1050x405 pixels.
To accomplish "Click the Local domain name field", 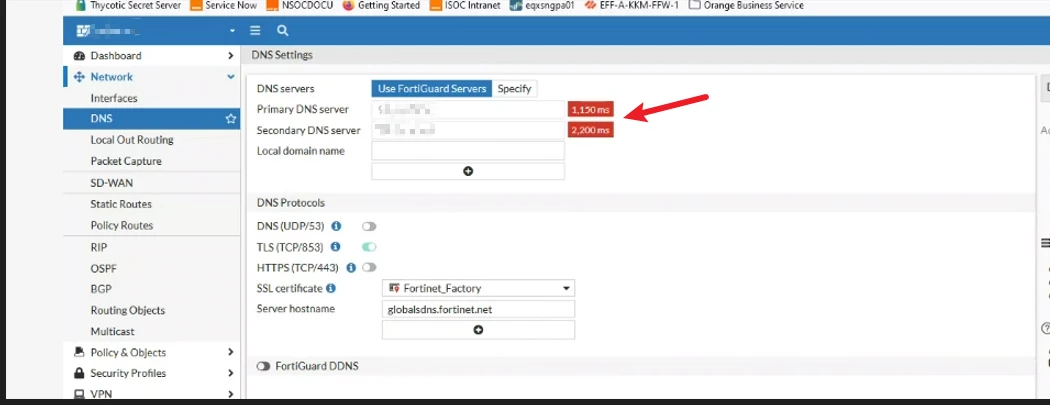I will [x=468, y=151].
